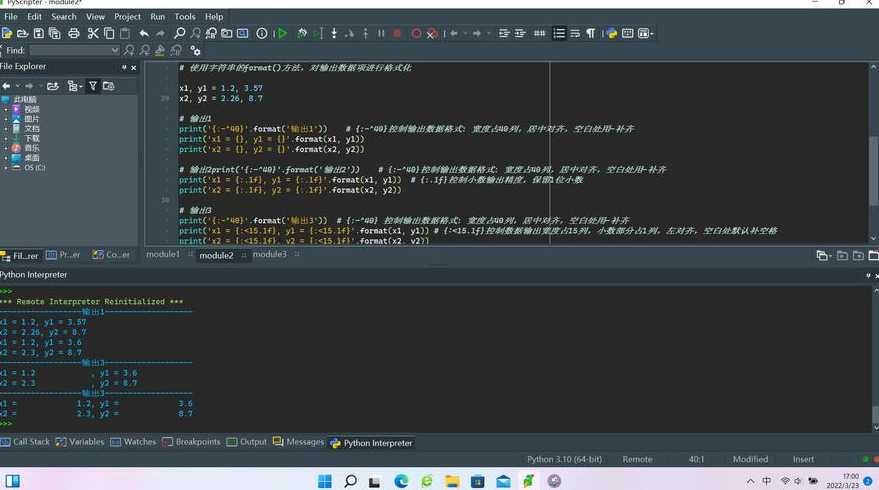Toggle line numbers display icon
879x490 pixels.
tap(559, 34)
